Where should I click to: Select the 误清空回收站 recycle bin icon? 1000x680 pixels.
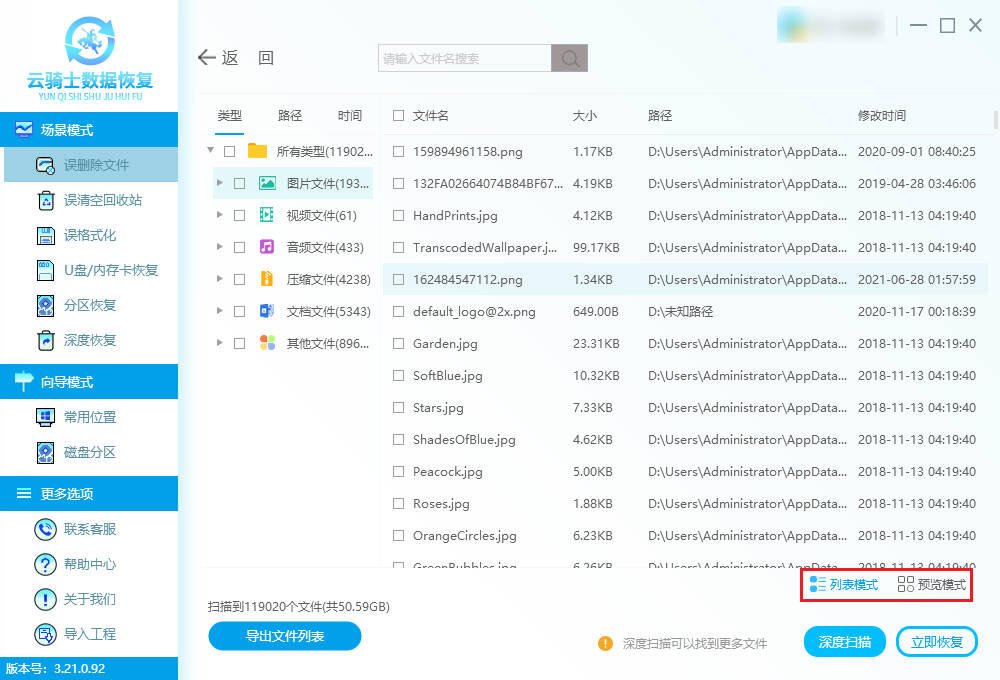[x=46, y=200]
